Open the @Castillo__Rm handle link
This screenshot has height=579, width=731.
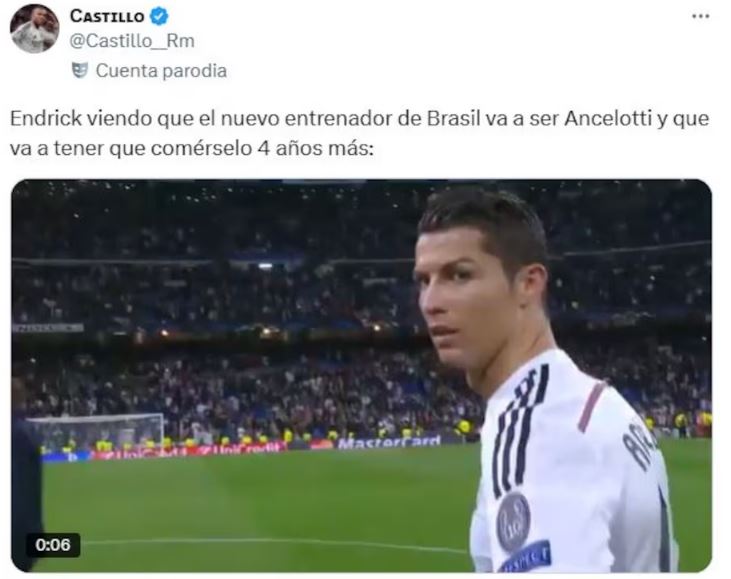132,41
